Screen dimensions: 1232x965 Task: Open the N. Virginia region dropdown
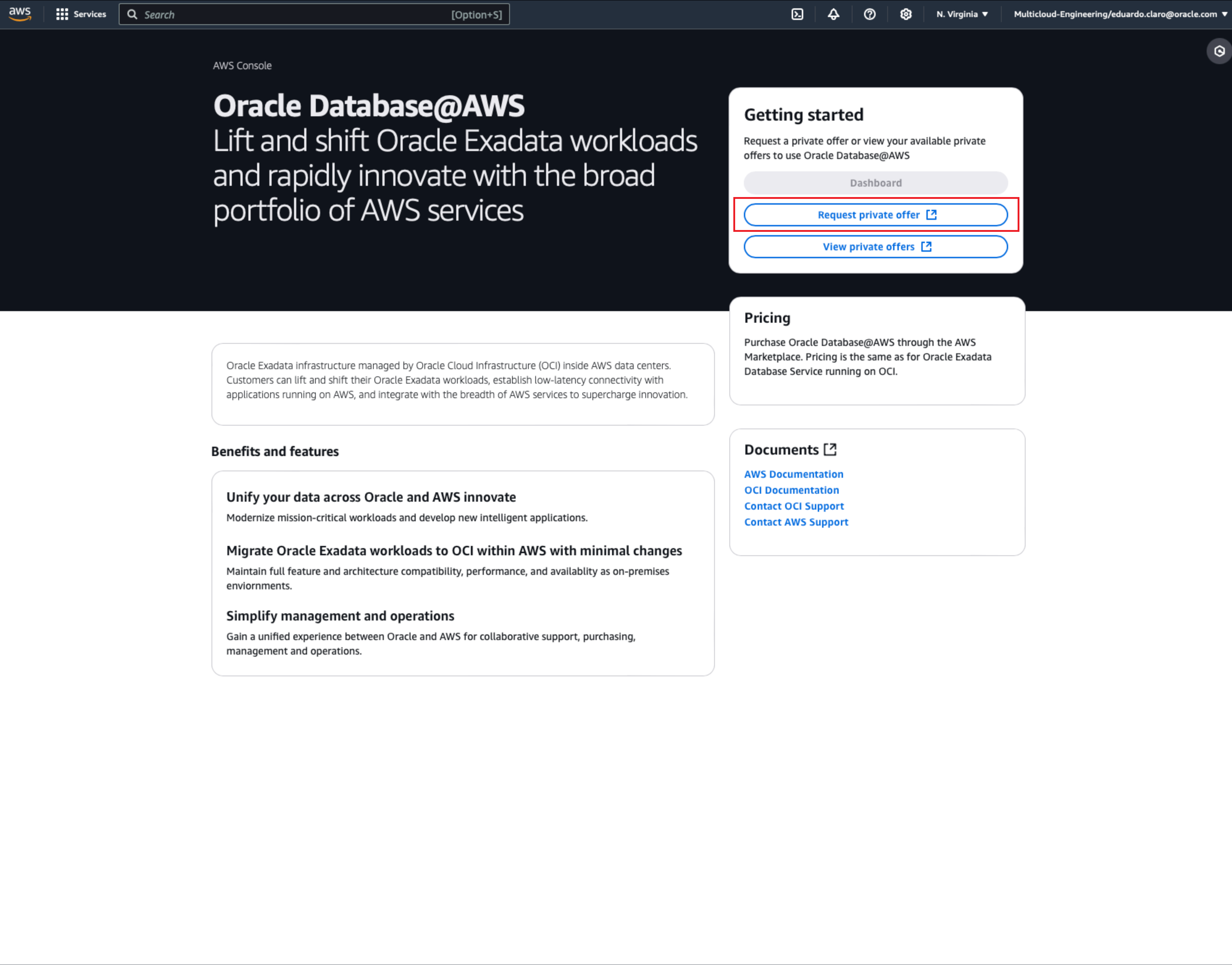tap(961, 14)
